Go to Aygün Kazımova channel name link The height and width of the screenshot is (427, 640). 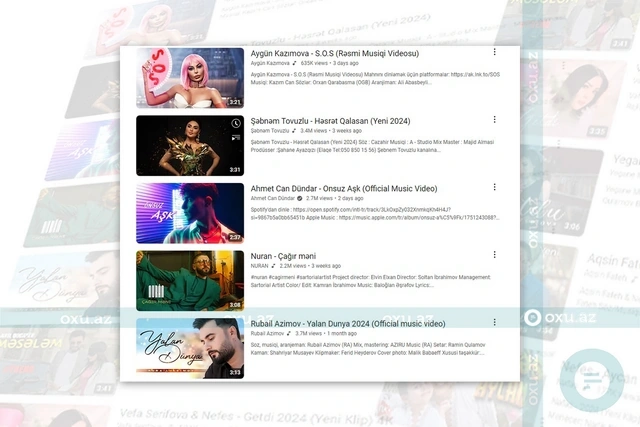[276, 63]
